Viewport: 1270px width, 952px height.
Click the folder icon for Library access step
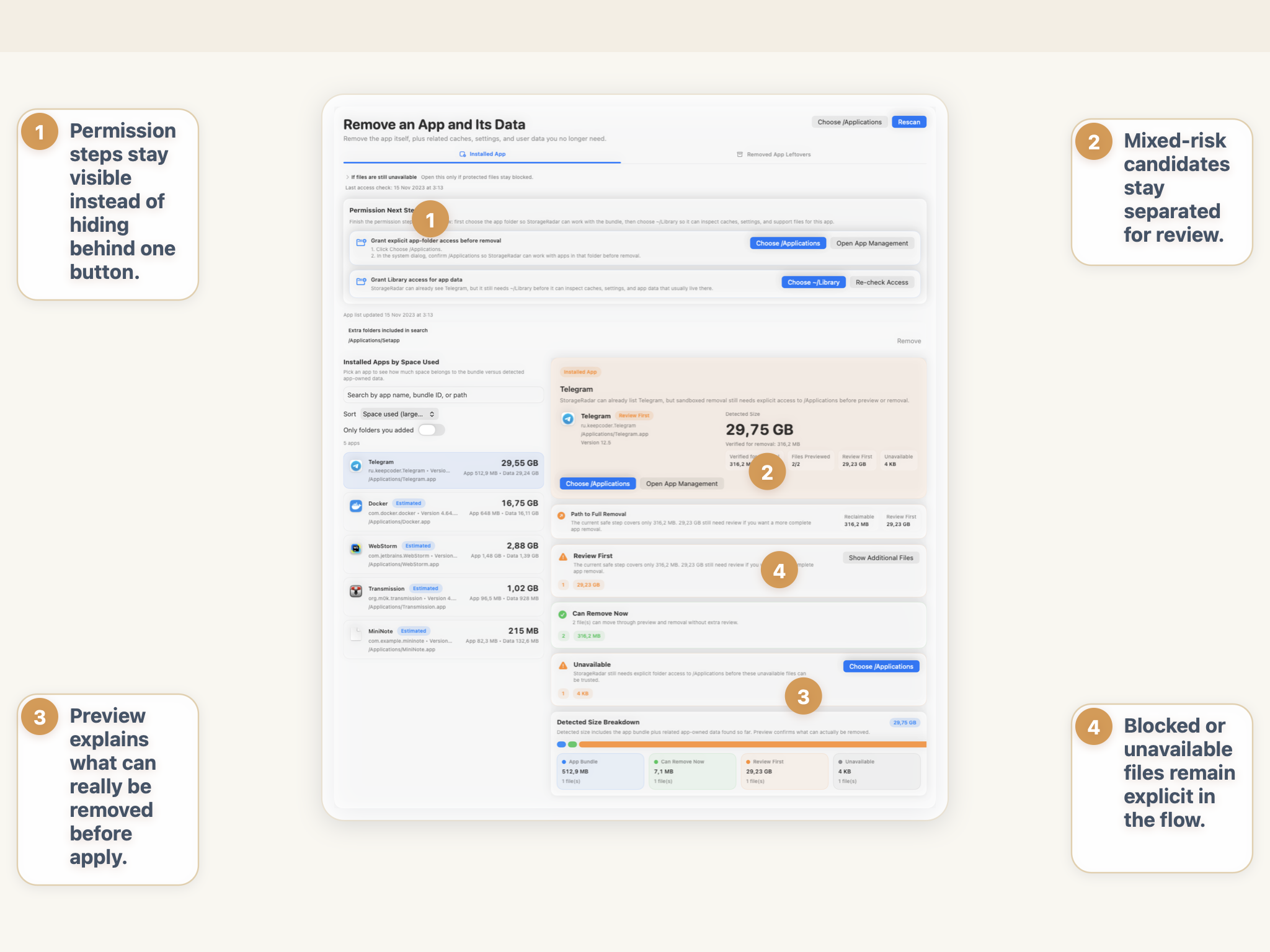click(360, 282)
